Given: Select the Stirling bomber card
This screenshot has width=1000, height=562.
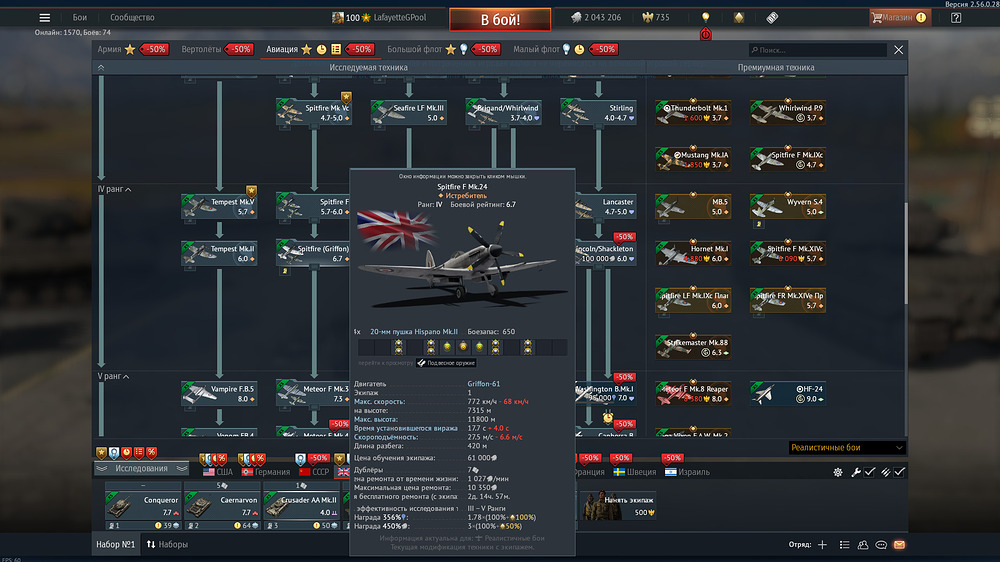Looking at the screenshot, I should 599,113.
